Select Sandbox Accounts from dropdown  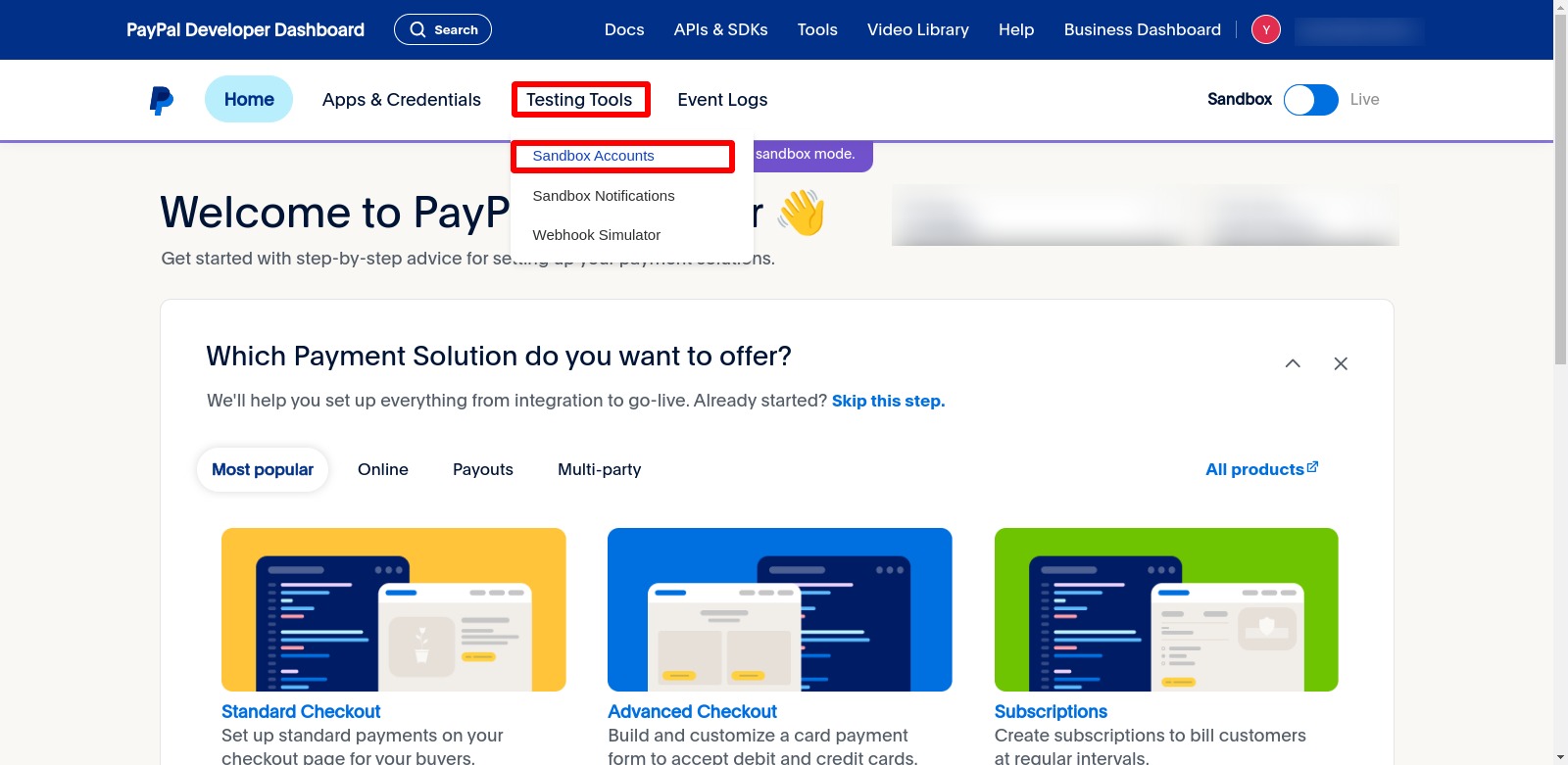point(593,156)
